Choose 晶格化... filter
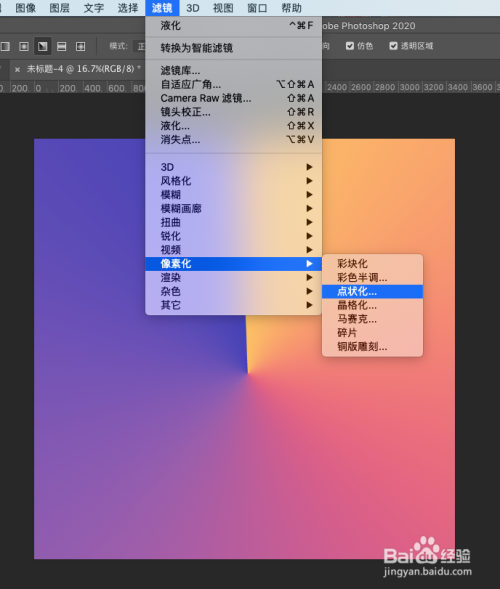Viewport: 500px width, 589px height. 372,305
